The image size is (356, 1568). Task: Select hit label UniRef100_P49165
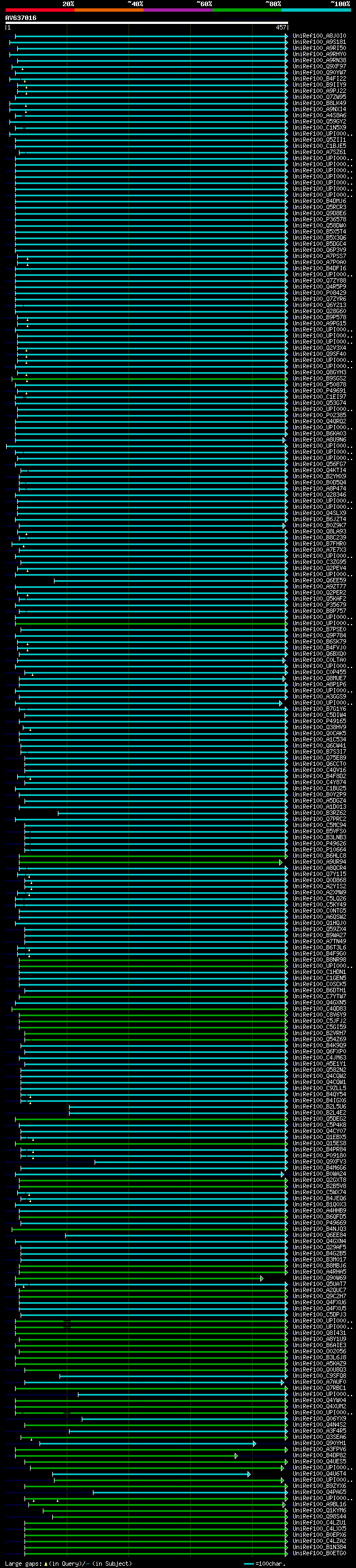pos(319,721)
